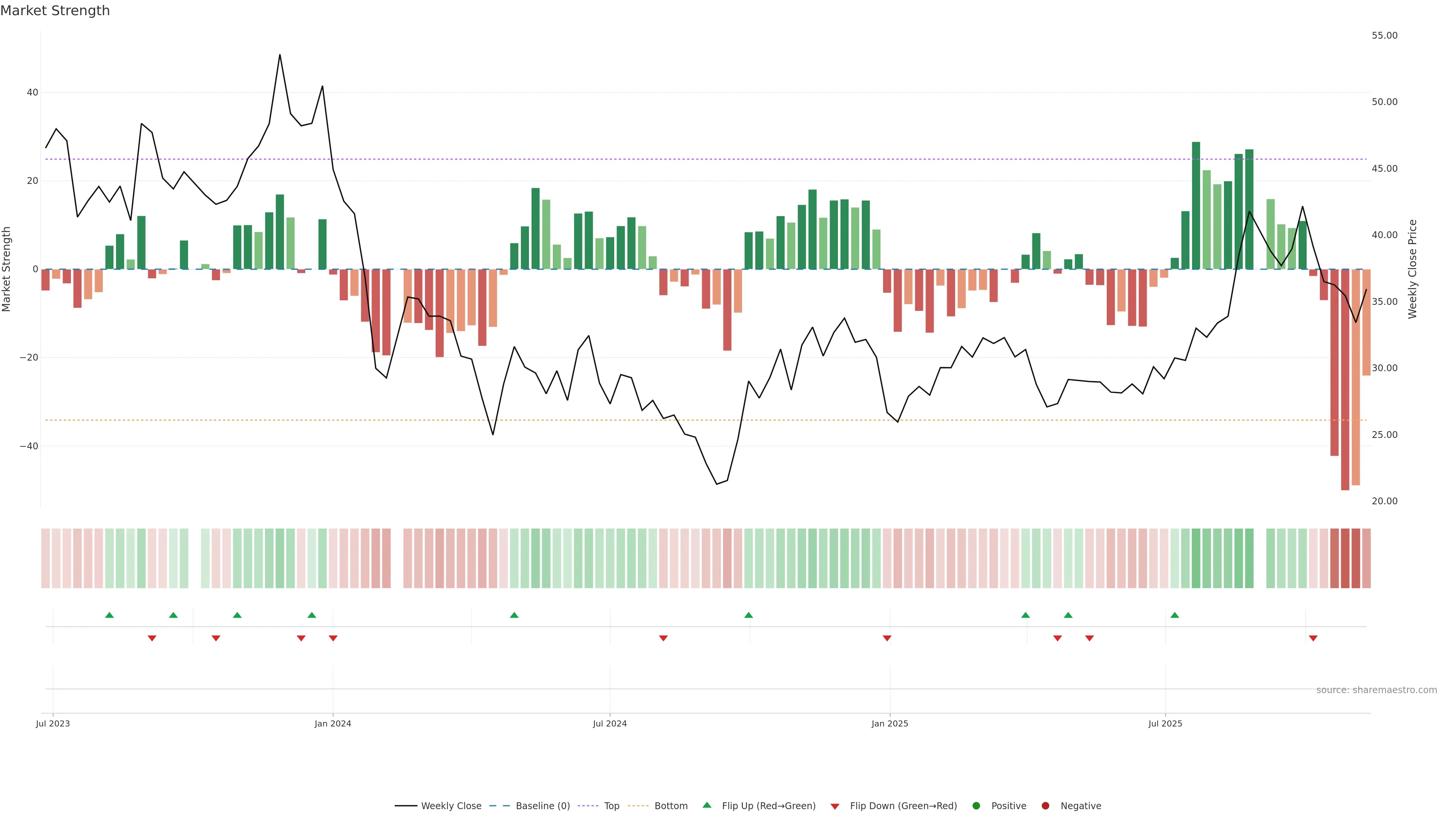1456x819 pixels.
Task: Click flip up marker just after Jul 2025
Action: 1175,615
